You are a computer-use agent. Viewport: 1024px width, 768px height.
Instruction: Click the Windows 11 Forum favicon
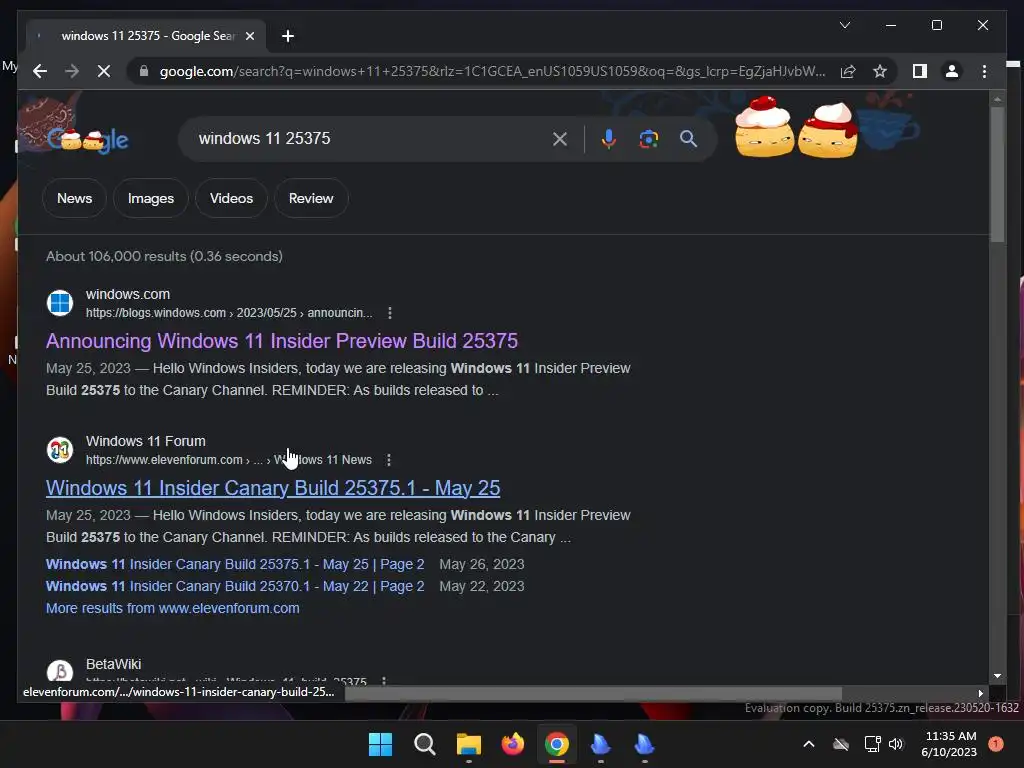(60, 450)
